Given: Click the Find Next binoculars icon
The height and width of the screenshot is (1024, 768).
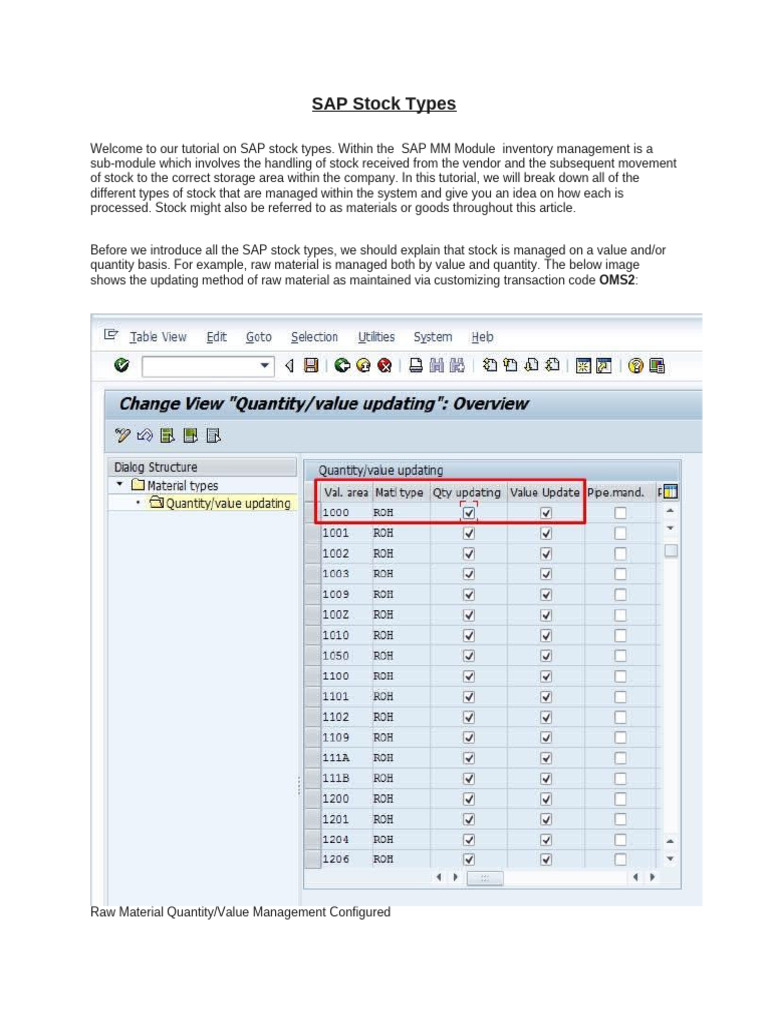Looking at the screenshot, I should (x=457, y=365).
